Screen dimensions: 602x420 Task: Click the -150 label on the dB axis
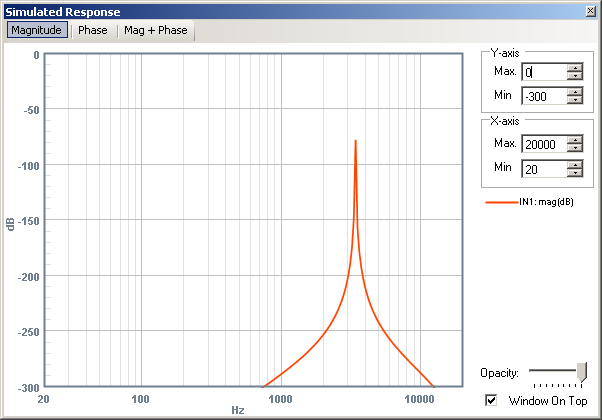pyautogui.click(x=29, y=221)
